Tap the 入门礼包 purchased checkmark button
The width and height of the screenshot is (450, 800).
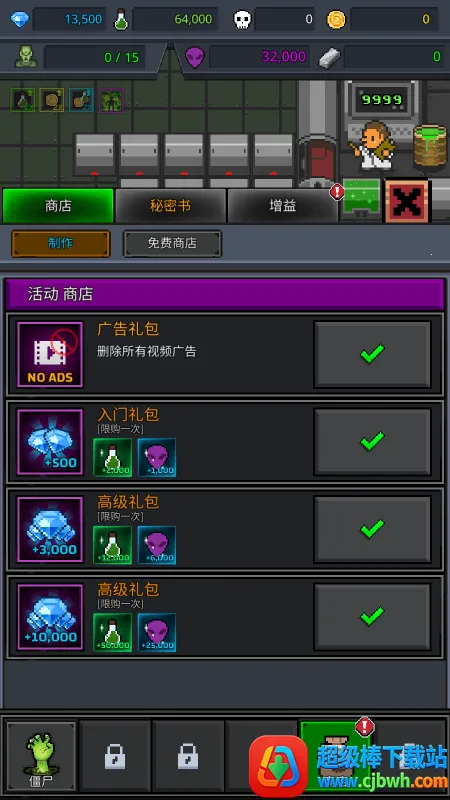point(372,441)
